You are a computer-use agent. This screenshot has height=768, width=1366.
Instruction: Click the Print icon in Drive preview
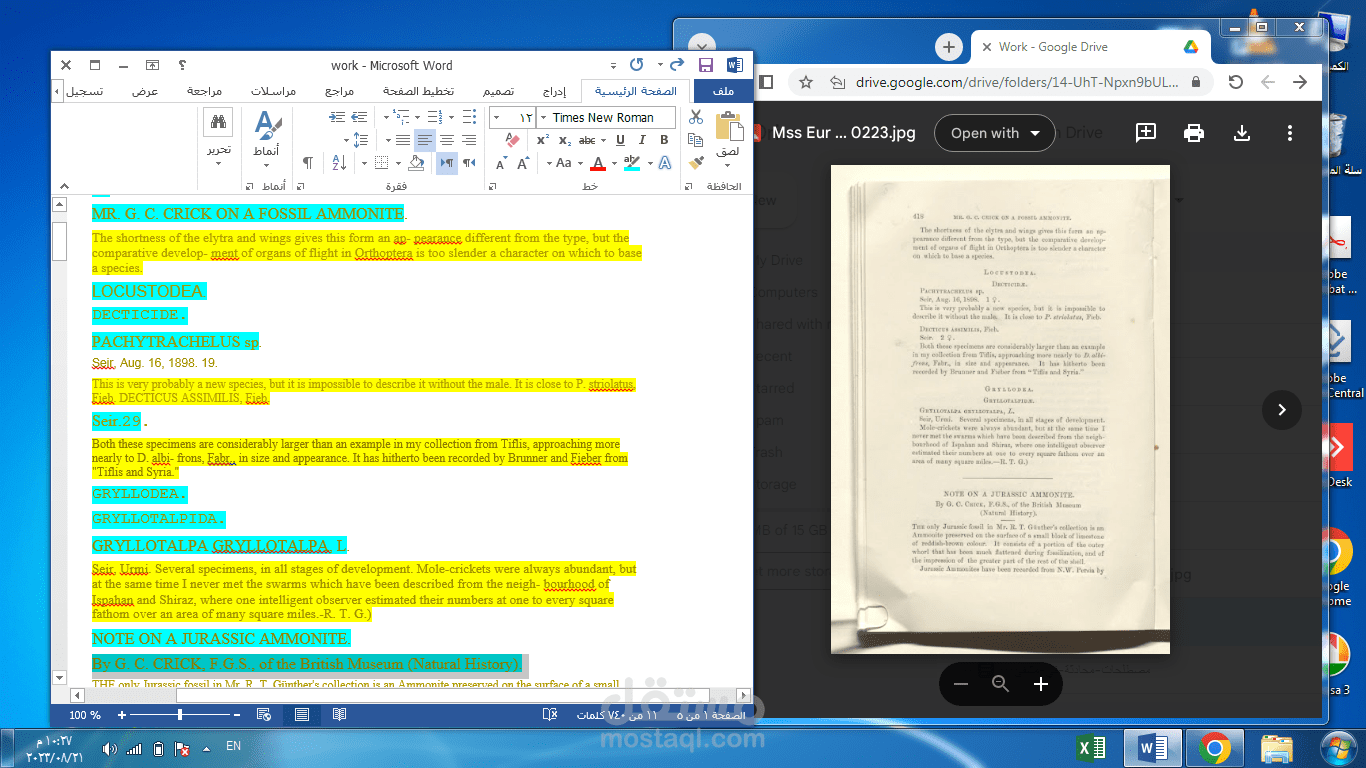1194,133
